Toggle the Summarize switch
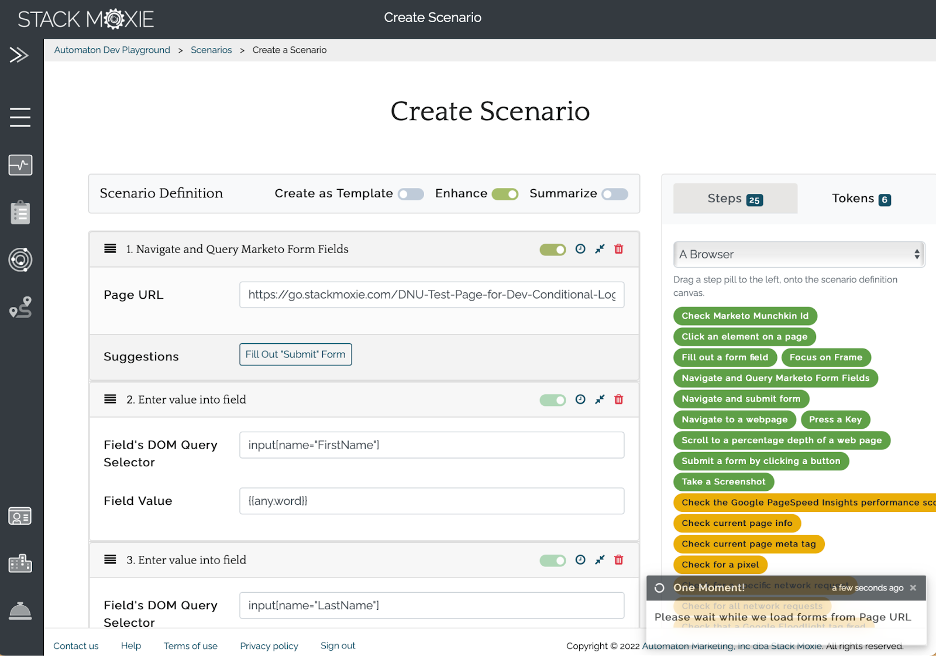The height and width of the screenshot is (656, 936). 615,194
